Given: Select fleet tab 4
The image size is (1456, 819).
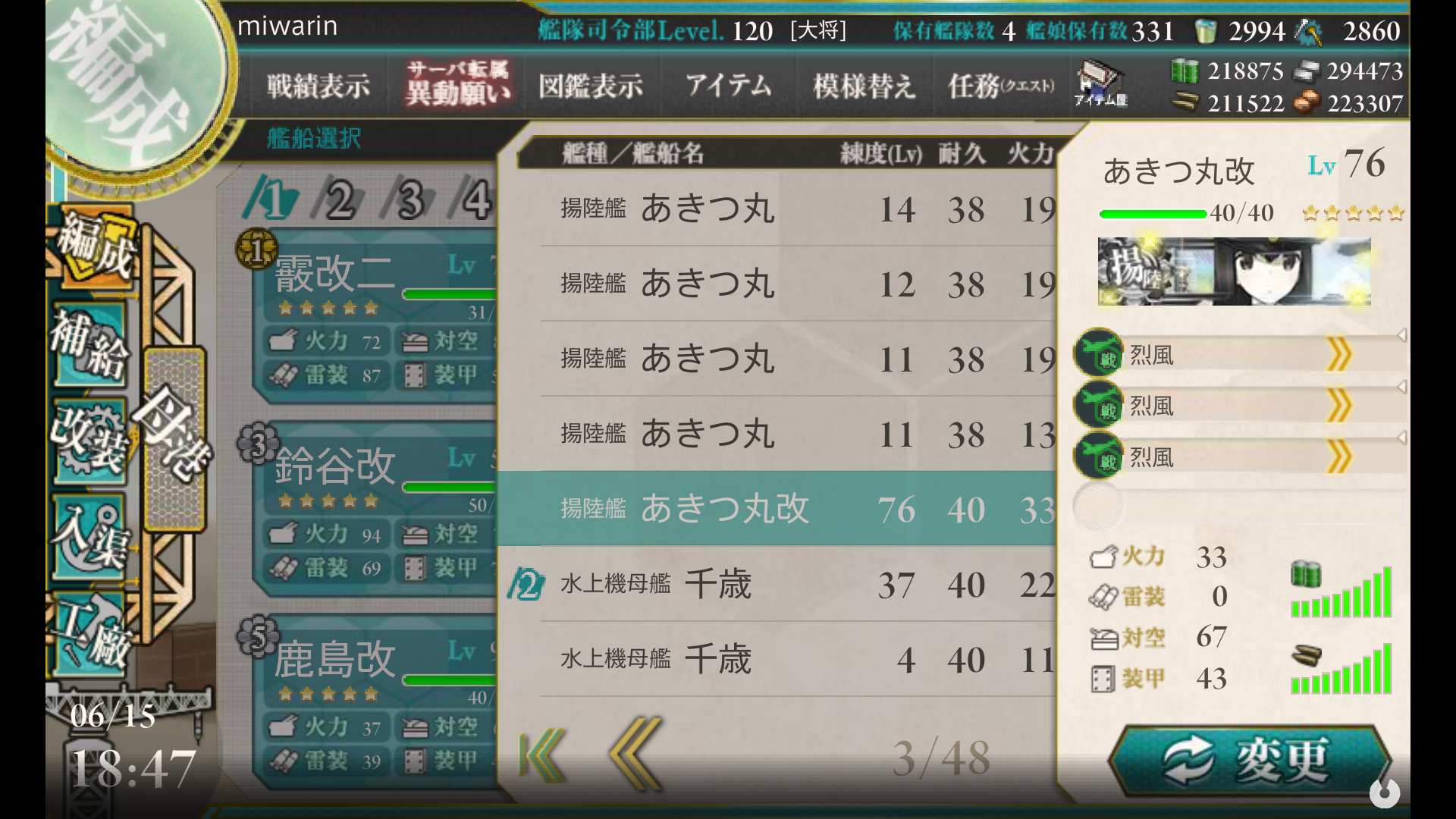Looking at the screenshot, I should pyautogui.click(x=473, y=199).
